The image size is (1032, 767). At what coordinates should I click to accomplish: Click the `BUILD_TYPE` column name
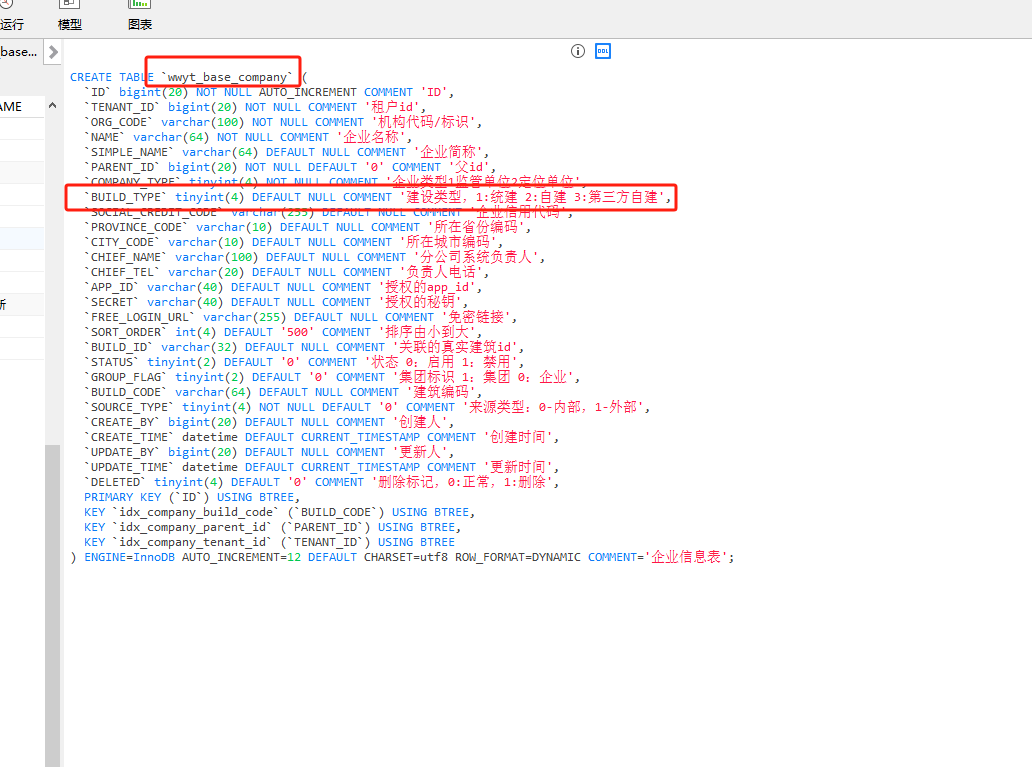click(126, 197)
